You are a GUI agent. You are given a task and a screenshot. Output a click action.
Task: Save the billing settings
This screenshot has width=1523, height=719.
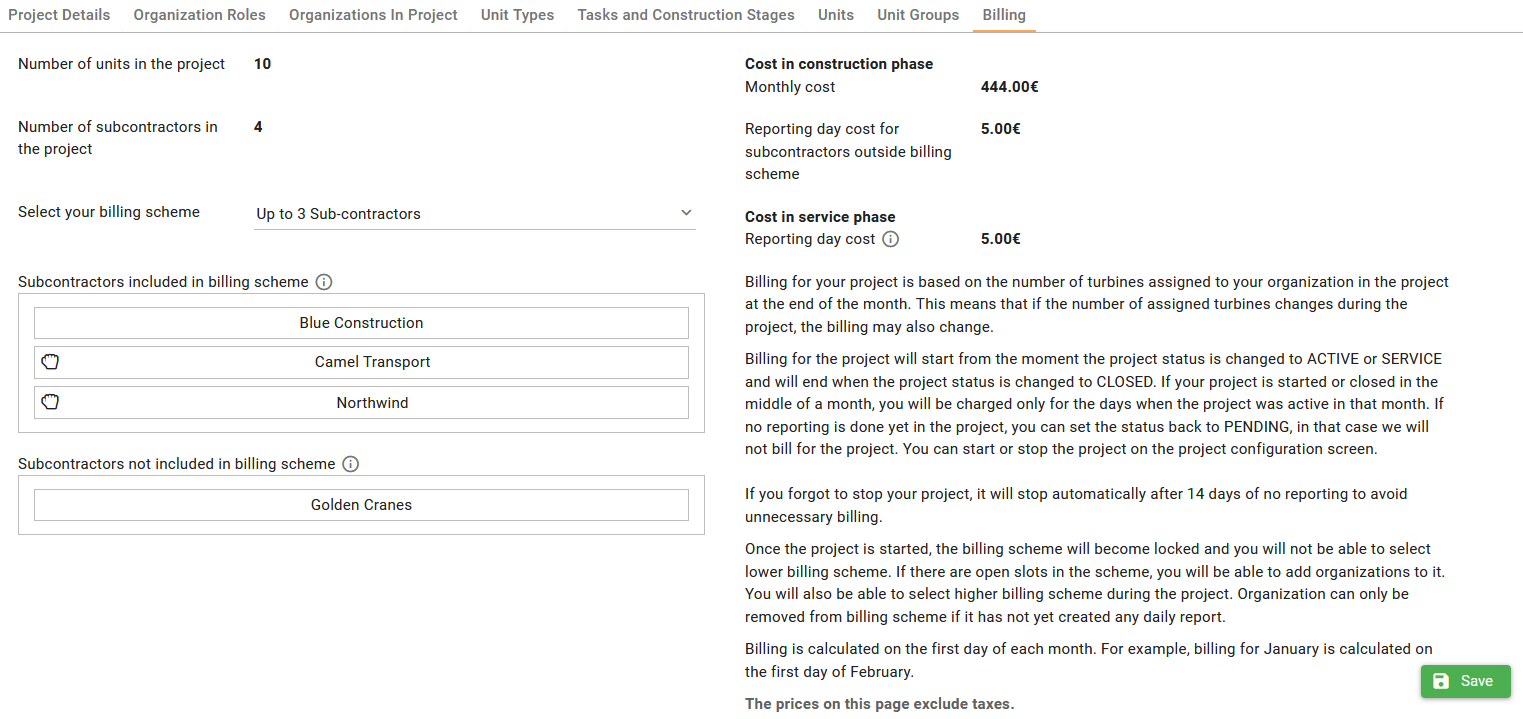1465,681
